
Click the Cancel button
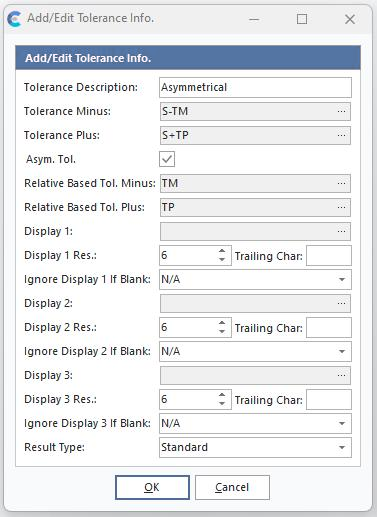(232, 487)
